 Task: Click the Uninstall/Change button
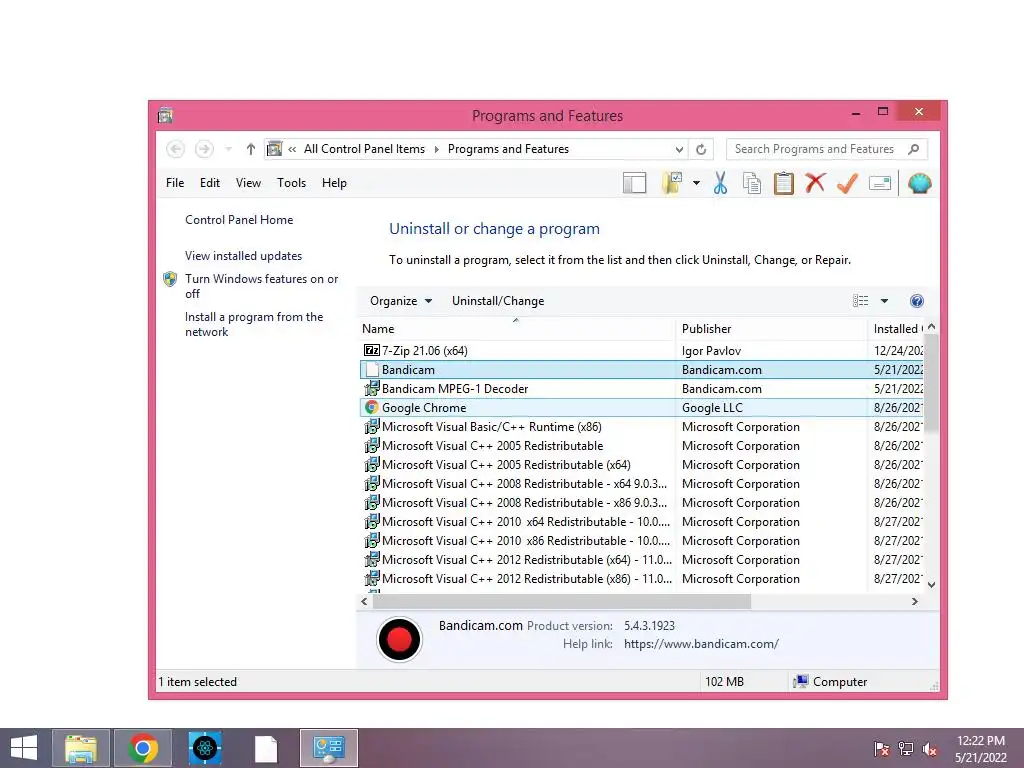point(498,301)
